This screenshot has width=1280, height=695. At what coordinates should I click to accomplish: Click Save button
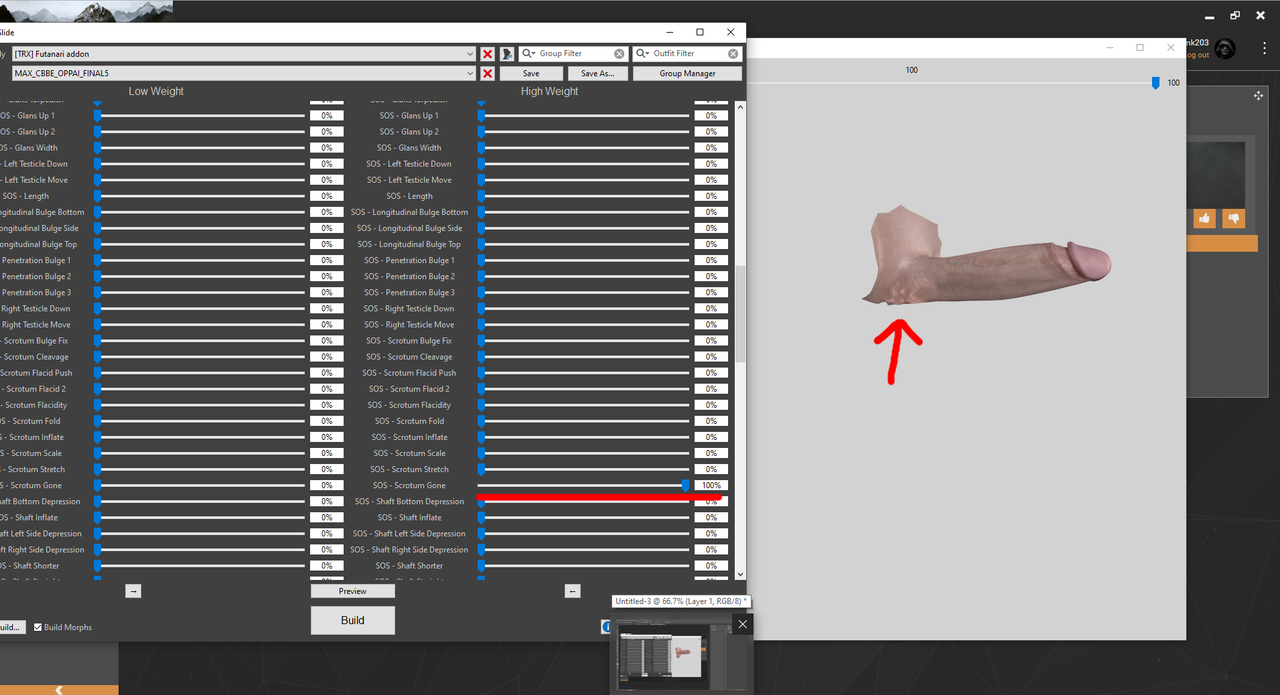(531, 74)
